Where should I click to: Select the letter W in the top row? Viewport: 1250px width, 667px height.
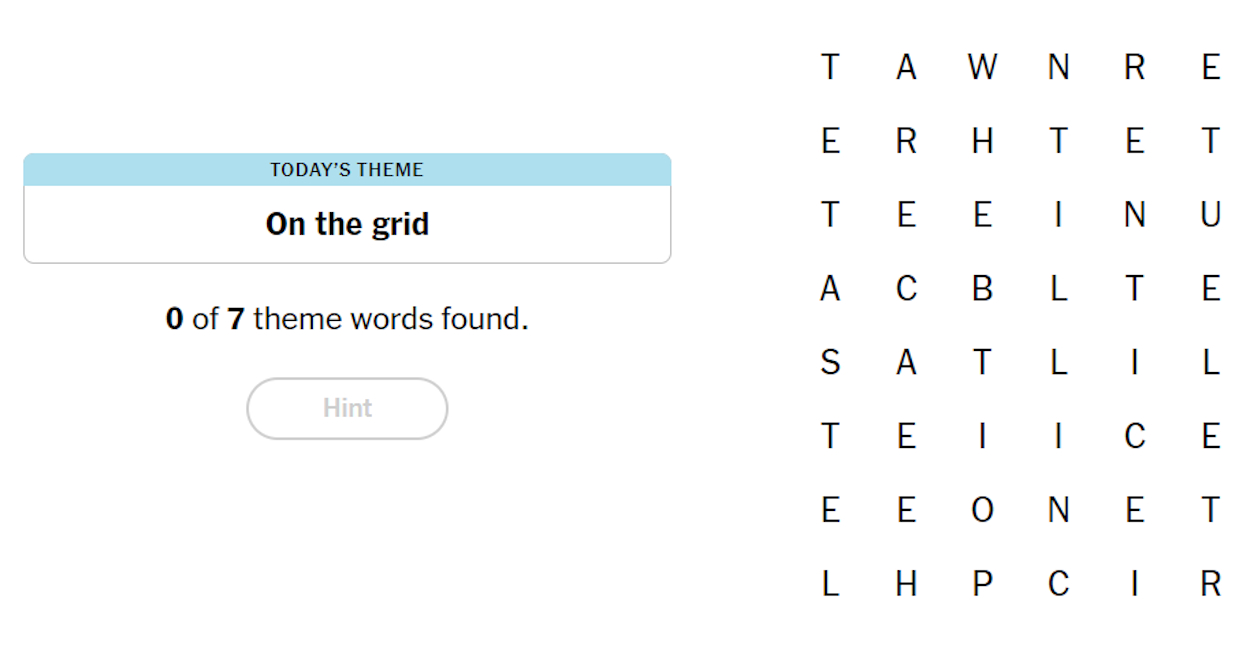tap(982, 67)
